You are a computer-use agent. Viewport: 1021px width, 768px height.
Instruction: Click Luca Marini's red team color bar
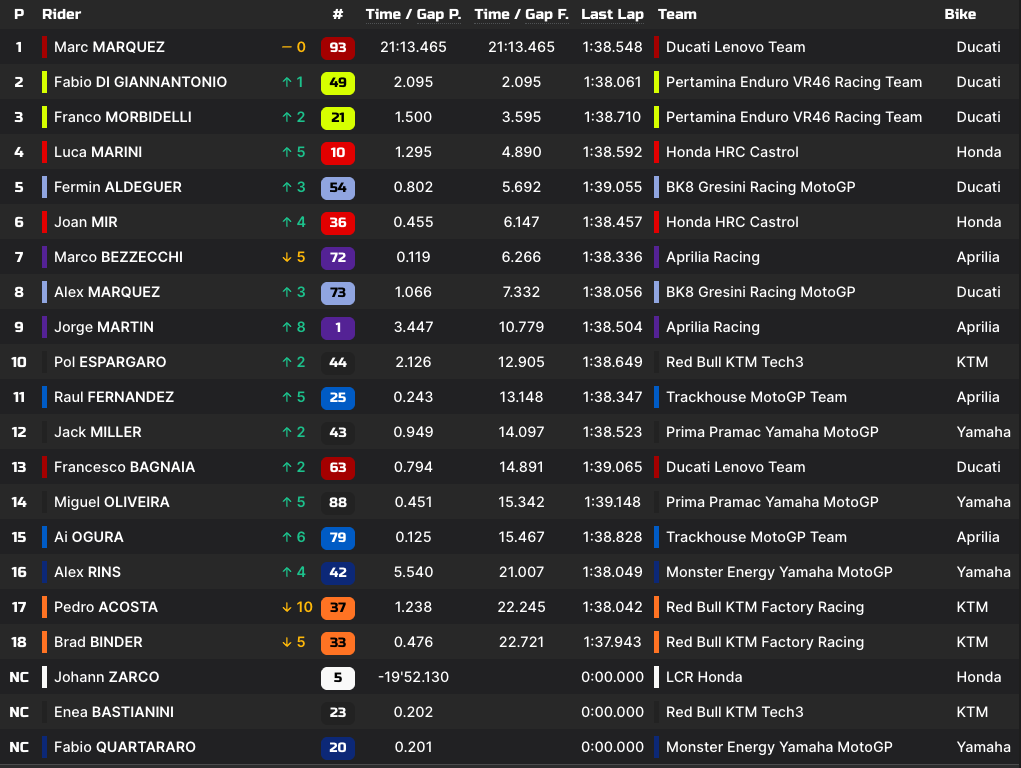tap(44, 152)
